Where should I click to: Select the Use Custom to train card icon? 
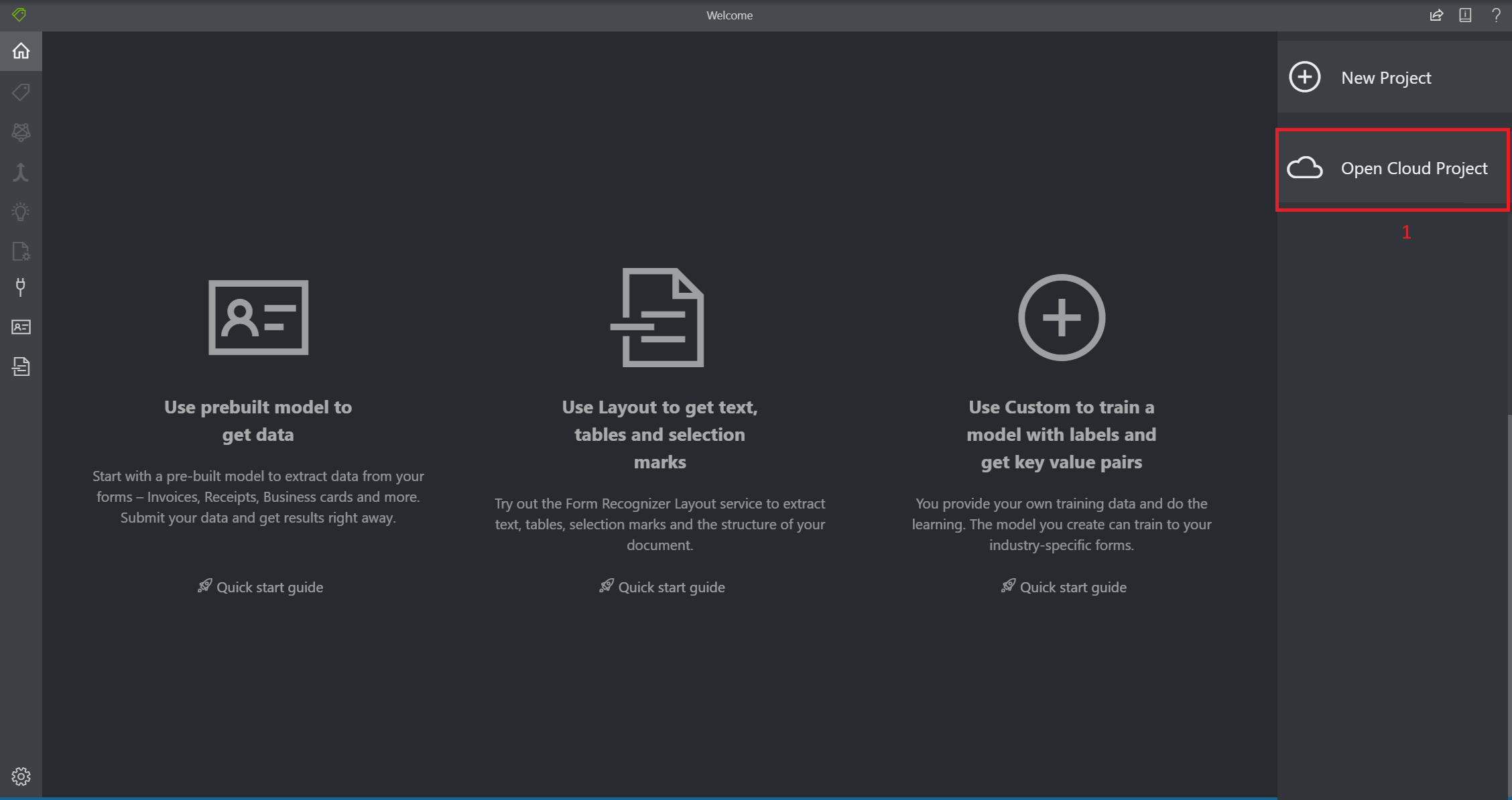tap(1061, 317)
